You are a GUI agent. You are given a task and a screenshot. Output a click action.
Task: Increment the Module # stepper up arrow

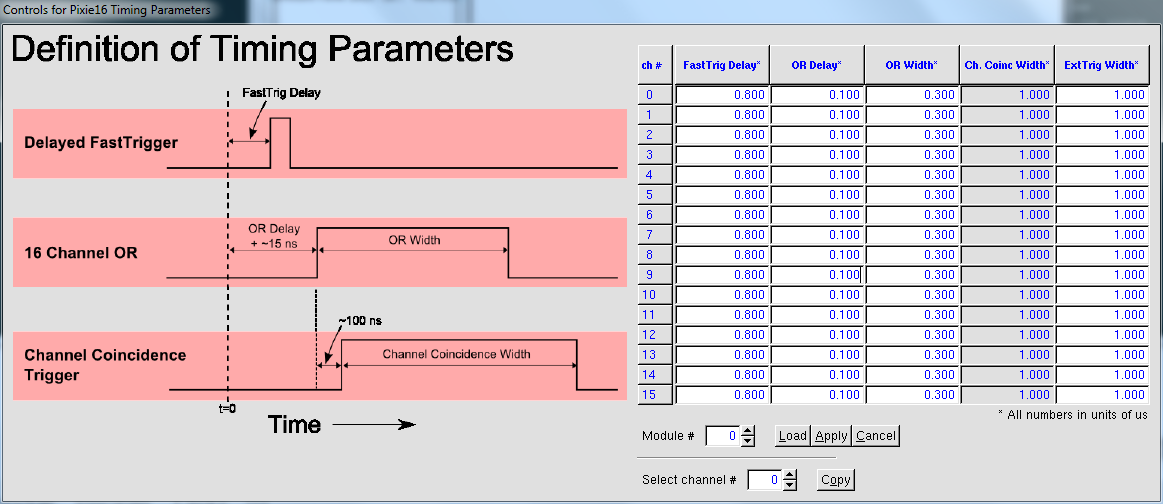click(x=748, y=431)
